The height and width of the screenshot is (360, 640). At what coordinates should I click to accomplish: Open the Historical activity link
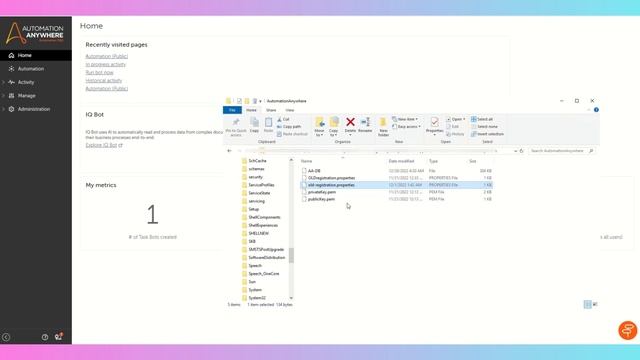tap(104, 80)
